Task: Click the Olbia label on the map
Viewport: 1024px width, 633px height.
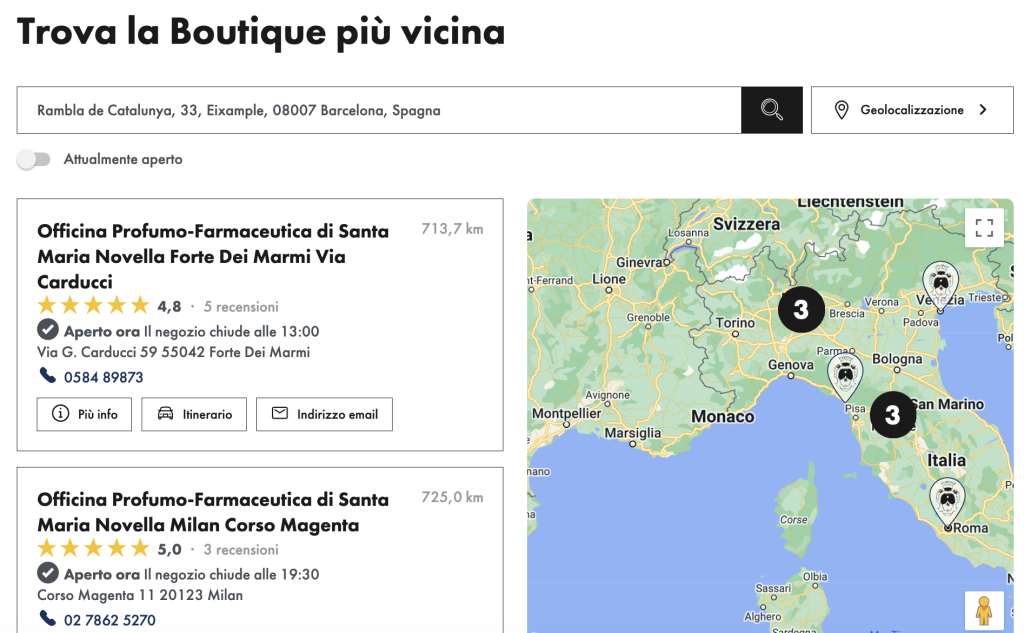Action: (814, 576)
